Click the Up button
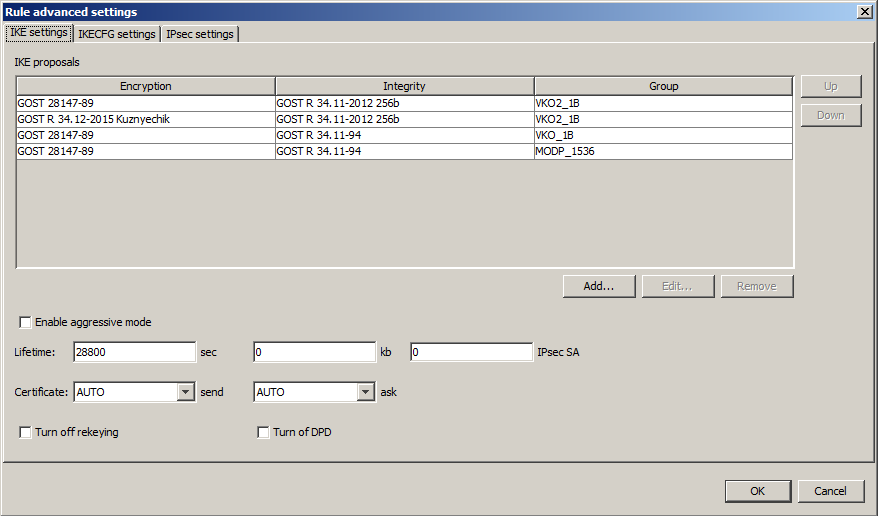Viewport: 878px width, 516px height. click(x=831, y=86)
